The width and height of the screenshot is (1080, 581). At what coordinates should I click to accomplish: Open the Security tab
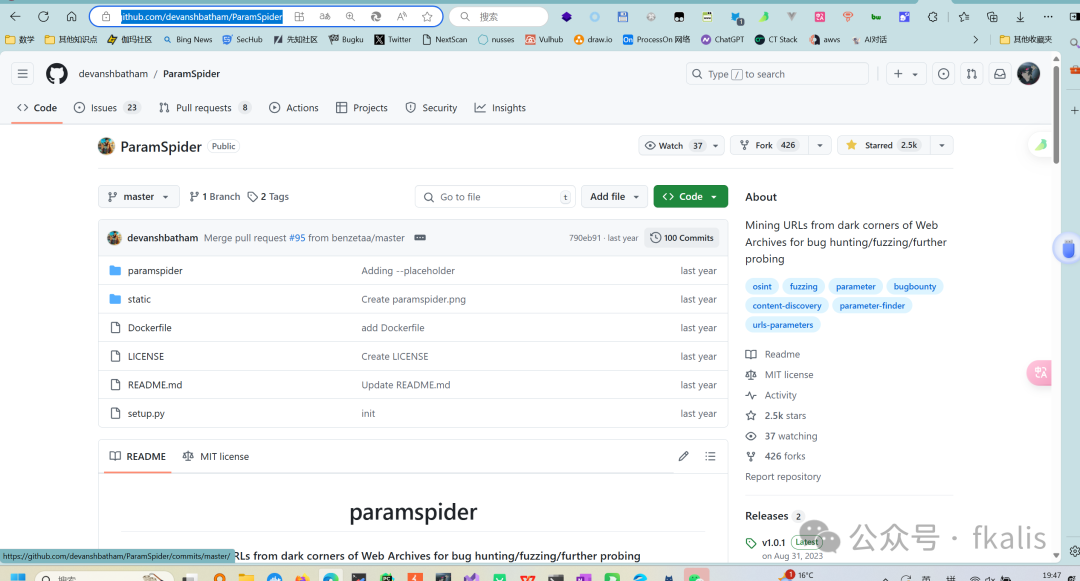(431, 108)
